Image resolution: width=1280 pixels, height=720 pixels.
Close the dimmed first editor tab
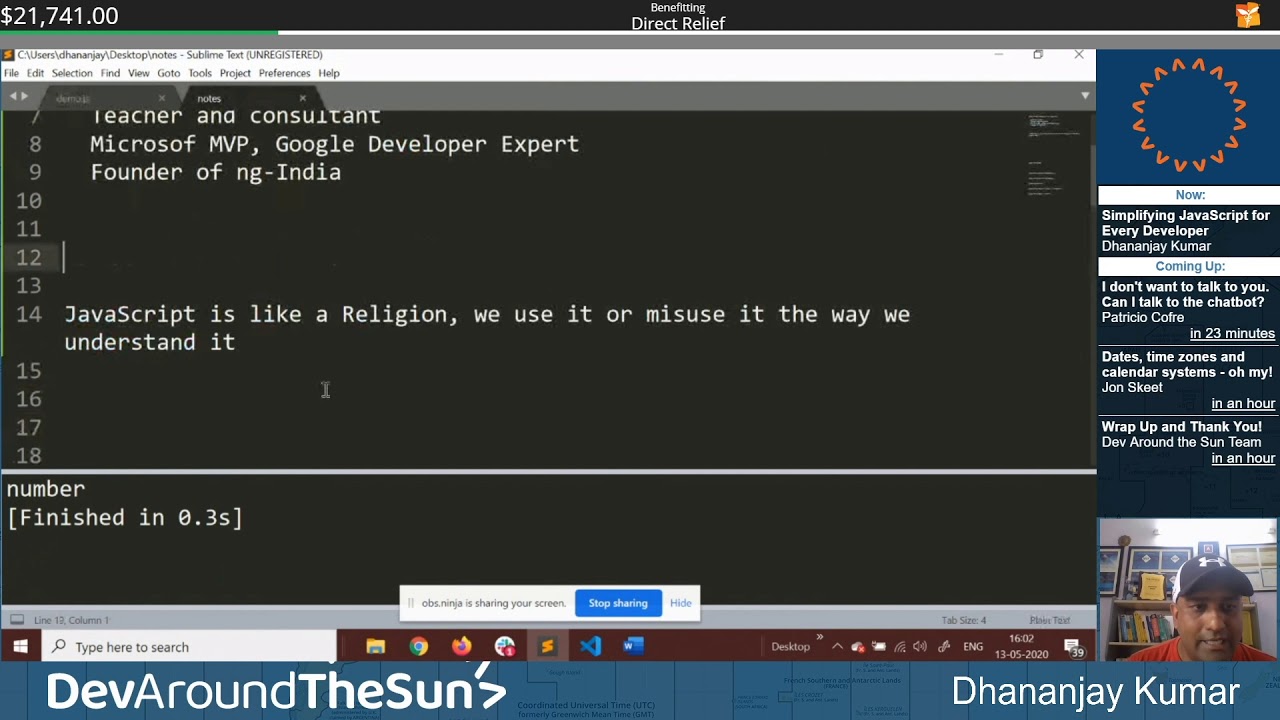161,98
